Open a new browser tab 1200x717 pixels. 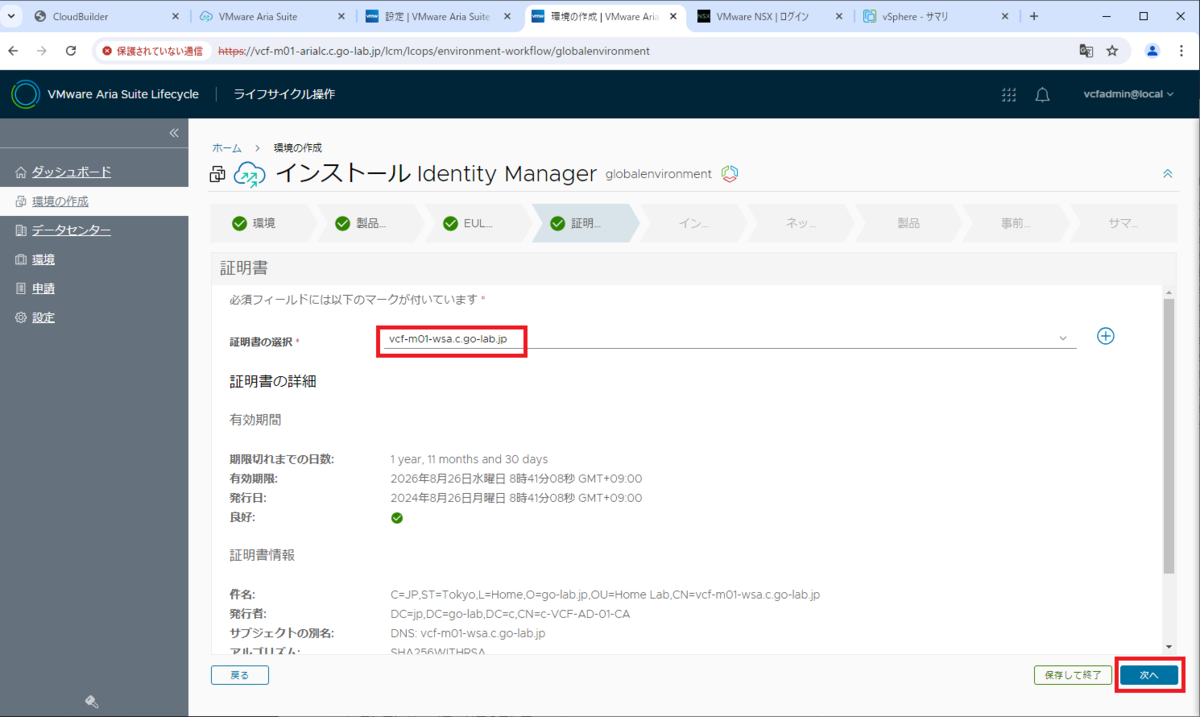point(1034,16)
